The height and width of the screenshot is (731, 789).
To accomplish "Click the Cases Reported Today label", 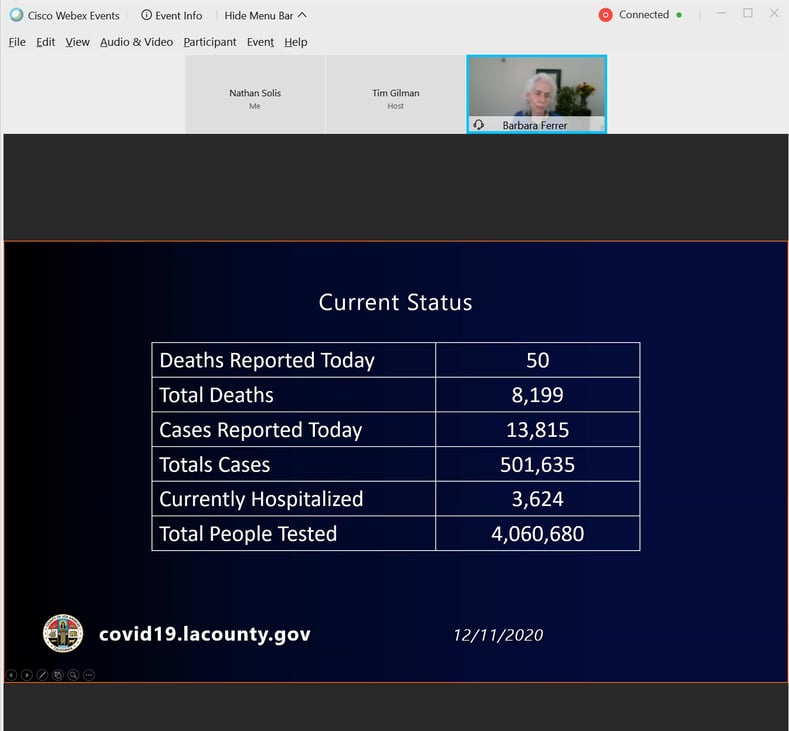I will point(261,430).
